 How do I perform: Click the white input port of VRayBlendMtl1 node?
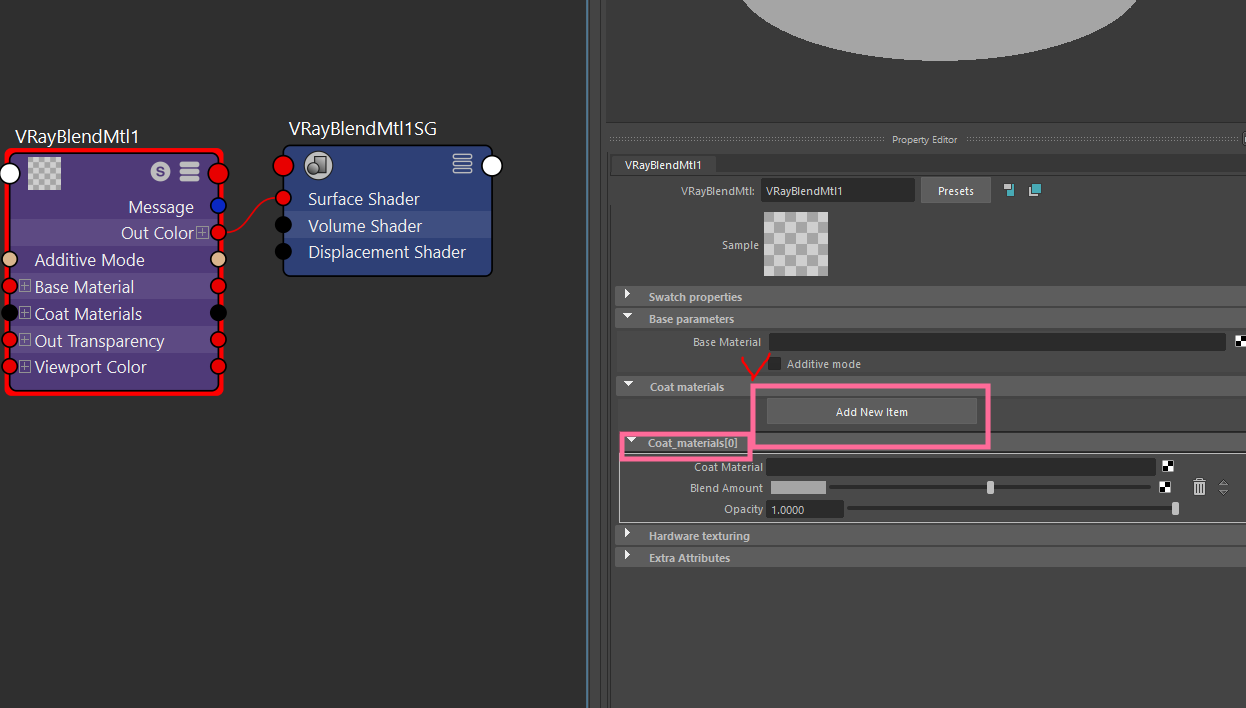[x=10, y=174]
